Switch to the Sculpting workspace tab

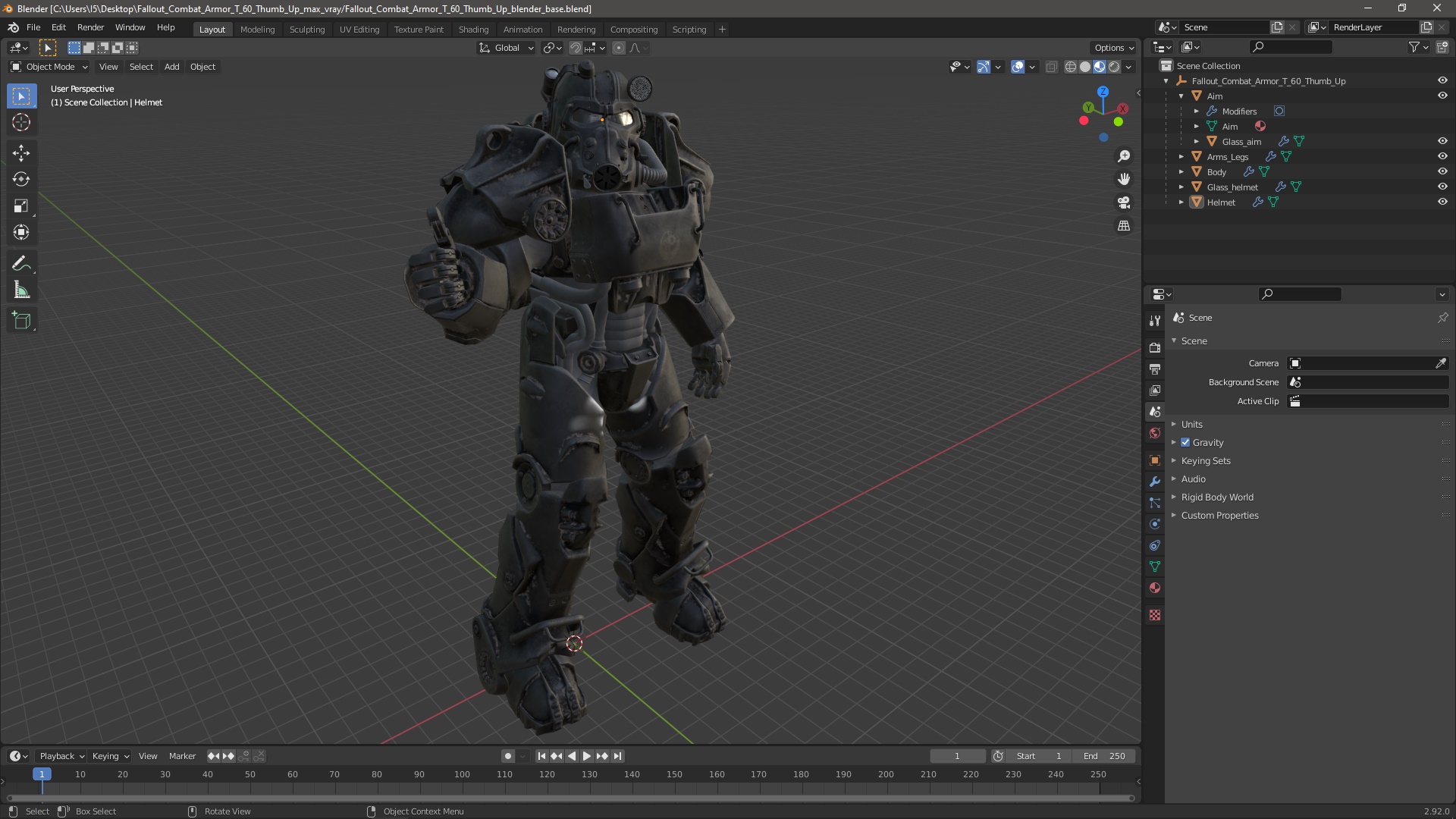pos(307,30)
